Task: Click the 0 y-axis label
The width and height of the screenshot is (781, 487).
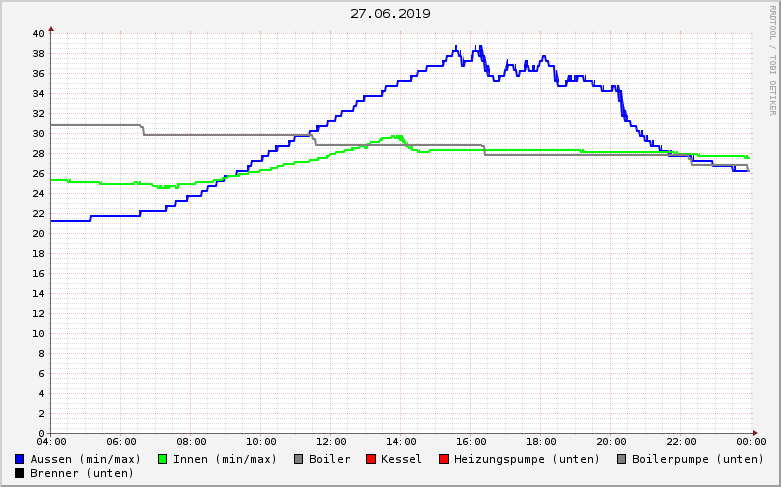Action: point(42,433)
